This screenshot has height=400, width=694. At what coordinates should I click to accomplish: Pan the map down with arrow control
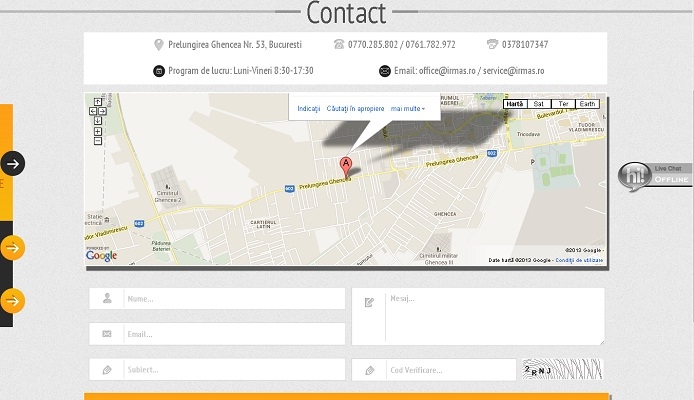pos(98,120)
